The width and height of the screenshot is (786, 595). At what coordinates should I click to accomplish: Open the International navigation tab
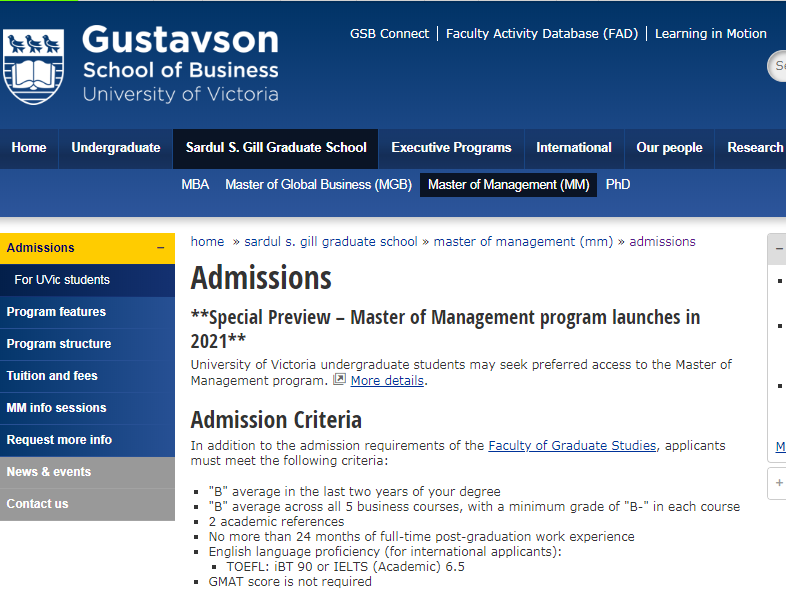[574, 148]
